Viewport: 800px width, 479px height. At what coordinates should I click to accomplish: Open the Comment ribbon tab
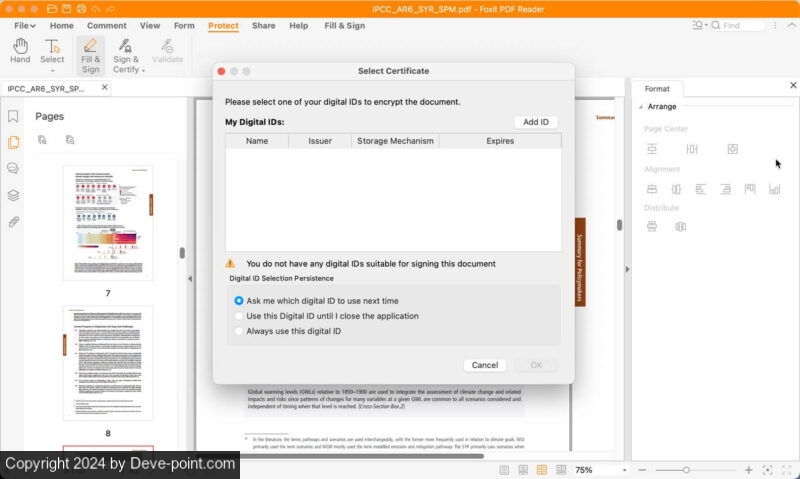[106, 25]
